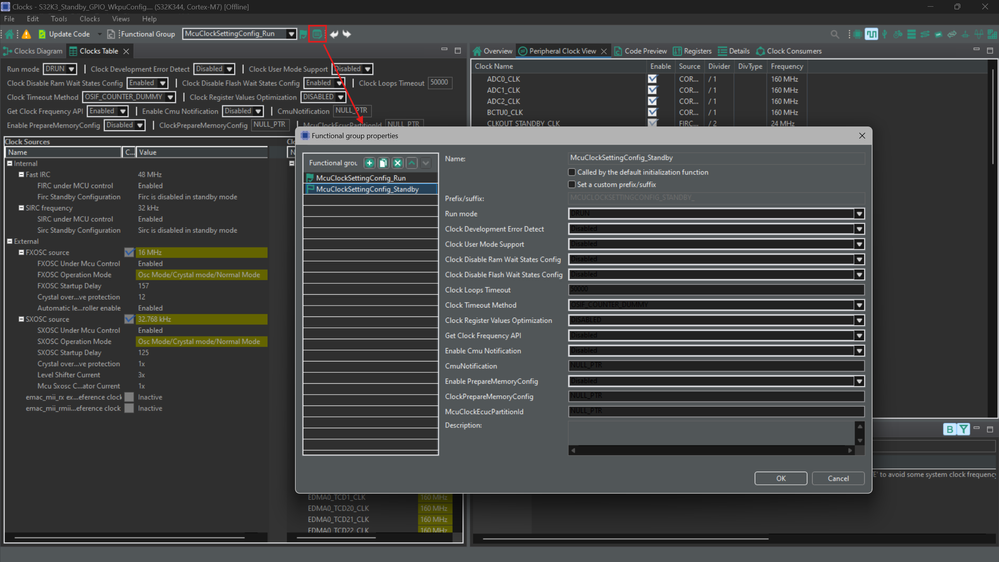
Task: Click the yellow warning icon in toolbar
Action: coord(26,34)
